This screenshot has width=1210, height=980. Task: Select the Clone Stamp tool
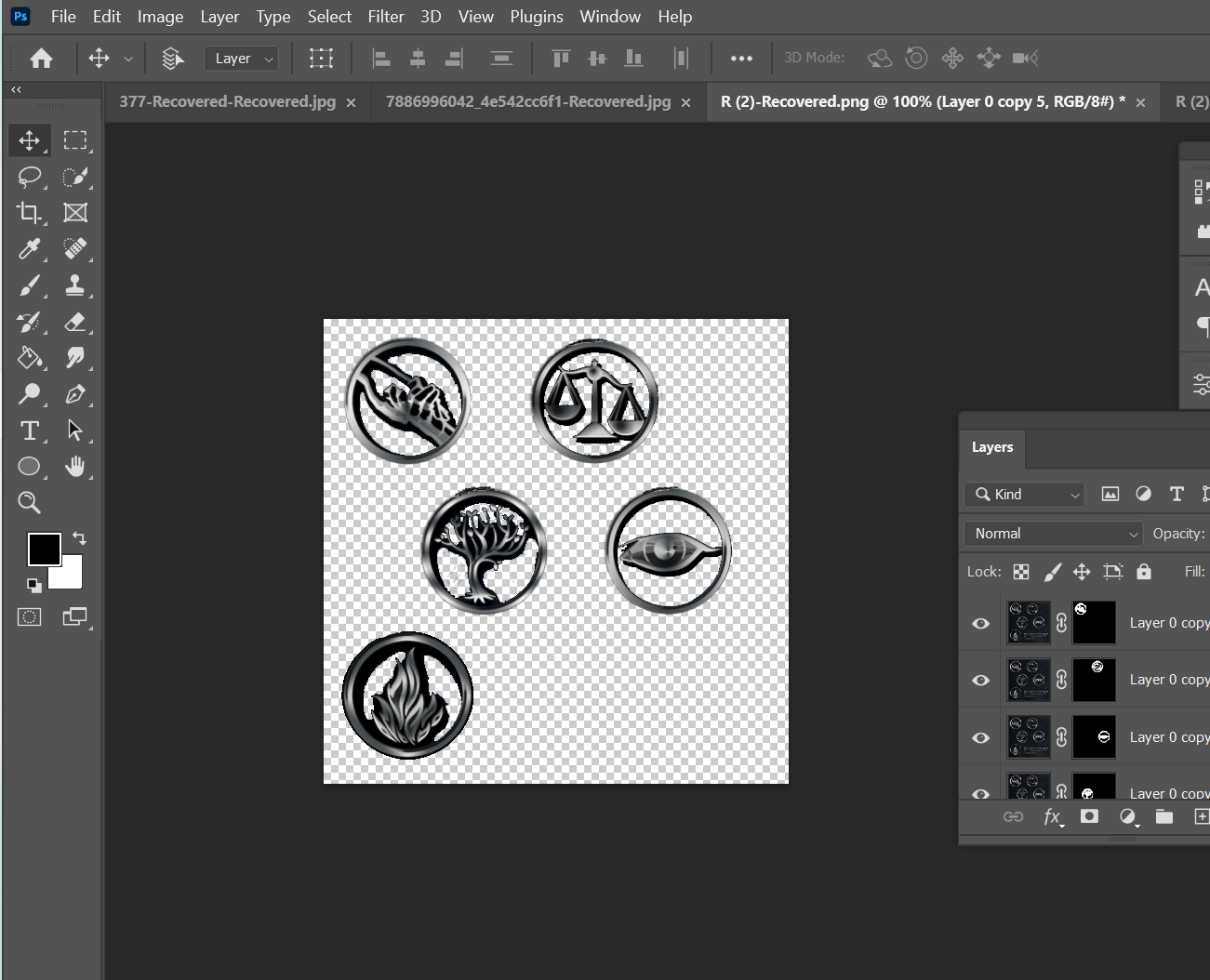click(x=75, y=285)
